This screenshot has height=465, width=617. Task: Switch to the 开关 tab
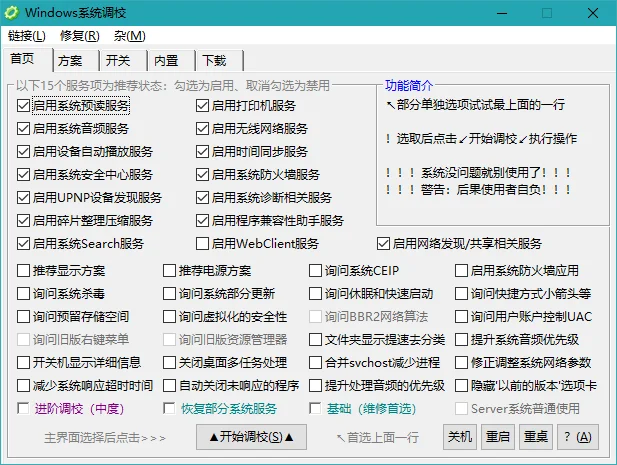pyautogui.click(x=123, y=61)
